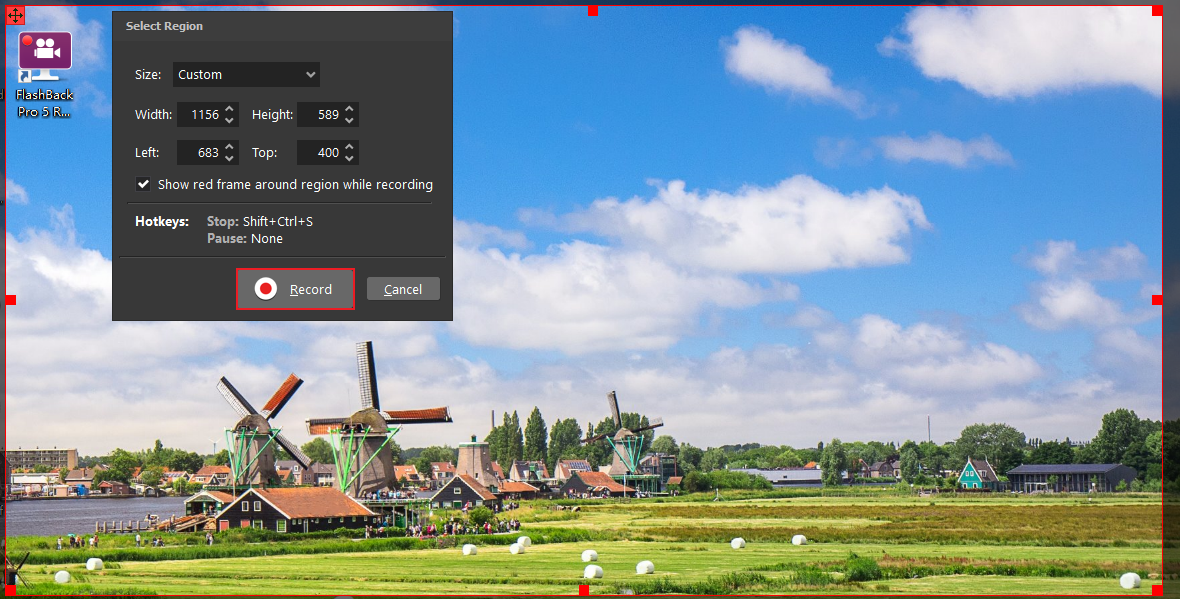1180x599 pixels.
Task: Click the Width input field
Action: point(199,114)
